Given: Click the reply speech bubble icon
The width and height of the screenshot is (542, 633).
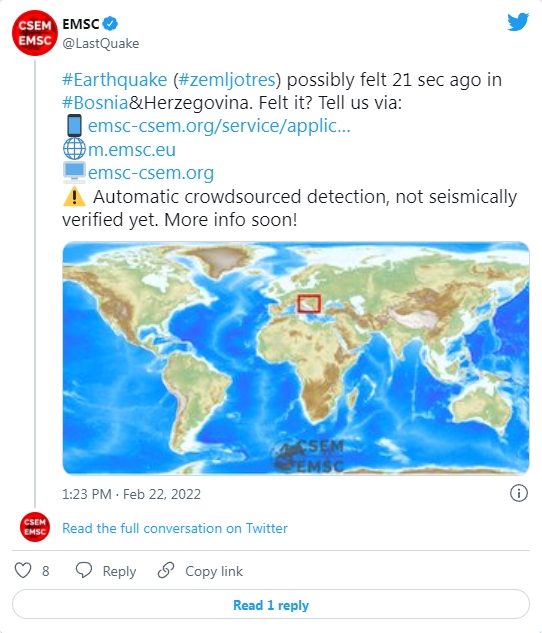Looking at the screenshot, I should tap(84, 570).
